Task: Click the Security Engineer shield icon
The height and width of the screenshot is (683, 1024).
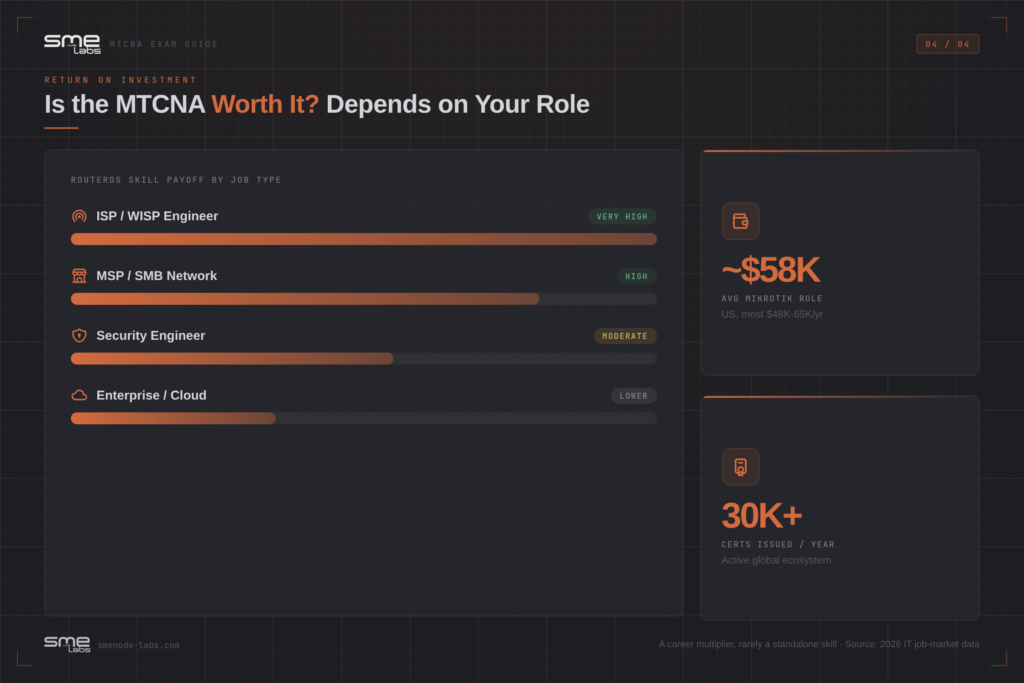Action: pos(79,336)
